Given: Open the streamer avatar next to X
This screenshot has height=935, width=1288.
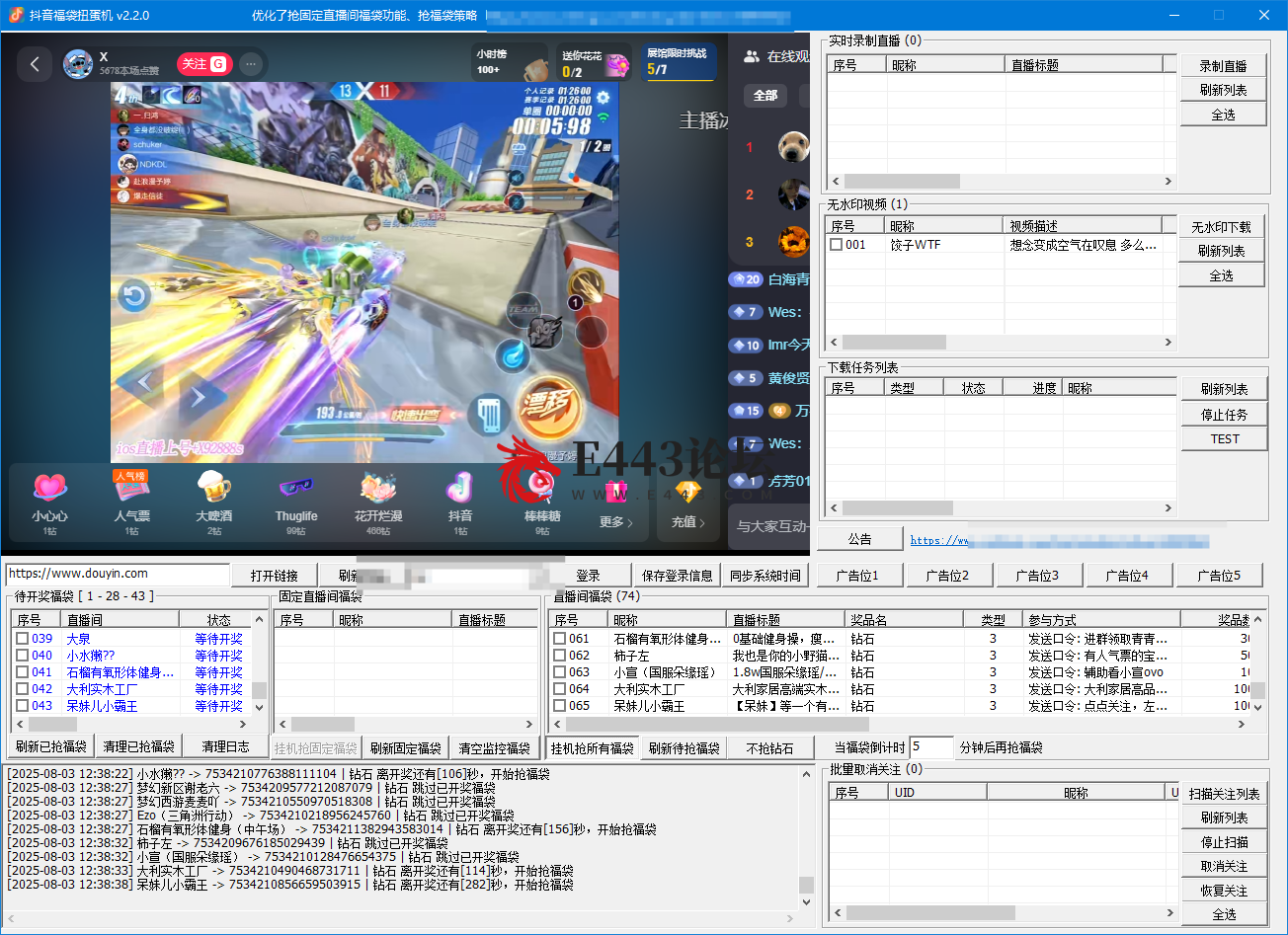Looking at the screenshot, I should coord(78,64).
